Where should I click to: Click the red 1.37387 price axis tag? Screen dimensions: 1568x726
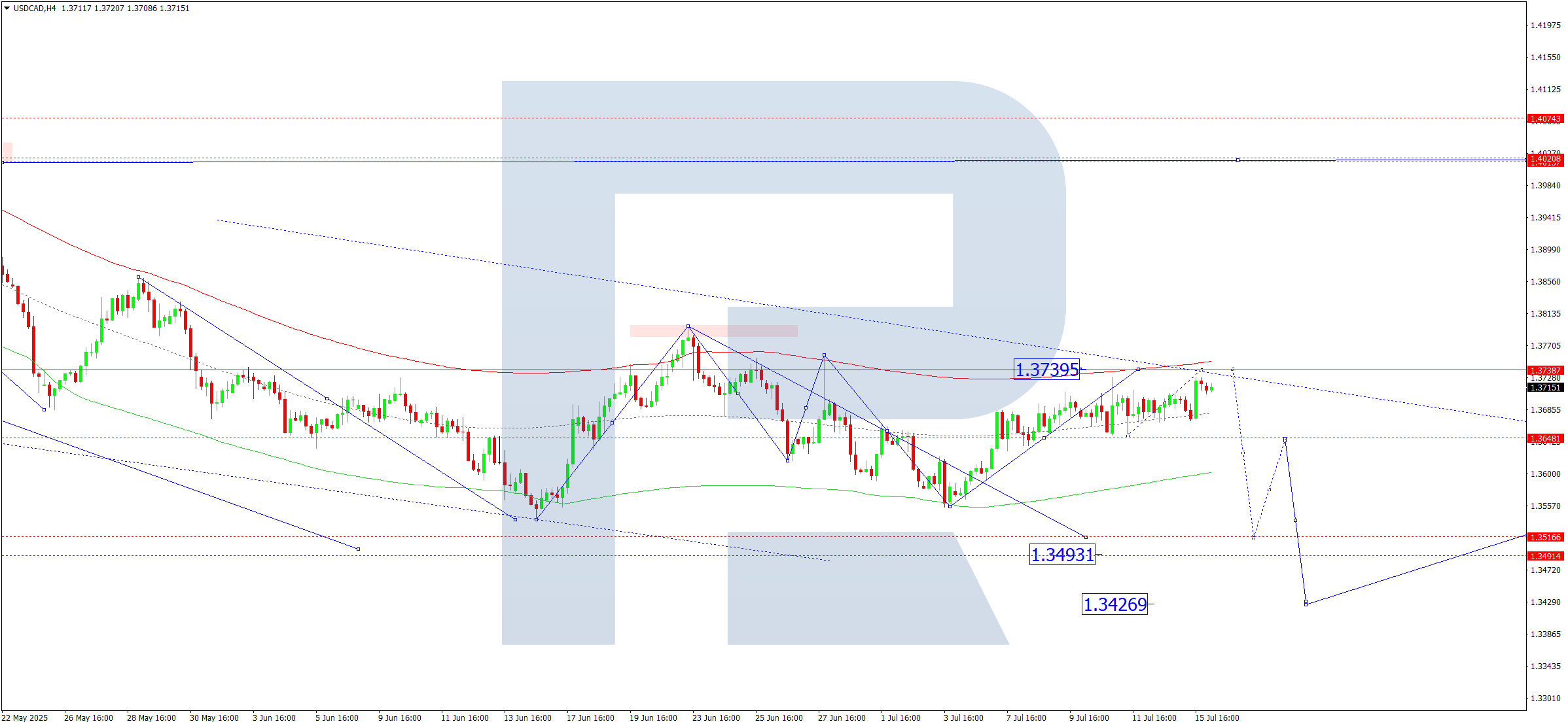pos(1545,370)
